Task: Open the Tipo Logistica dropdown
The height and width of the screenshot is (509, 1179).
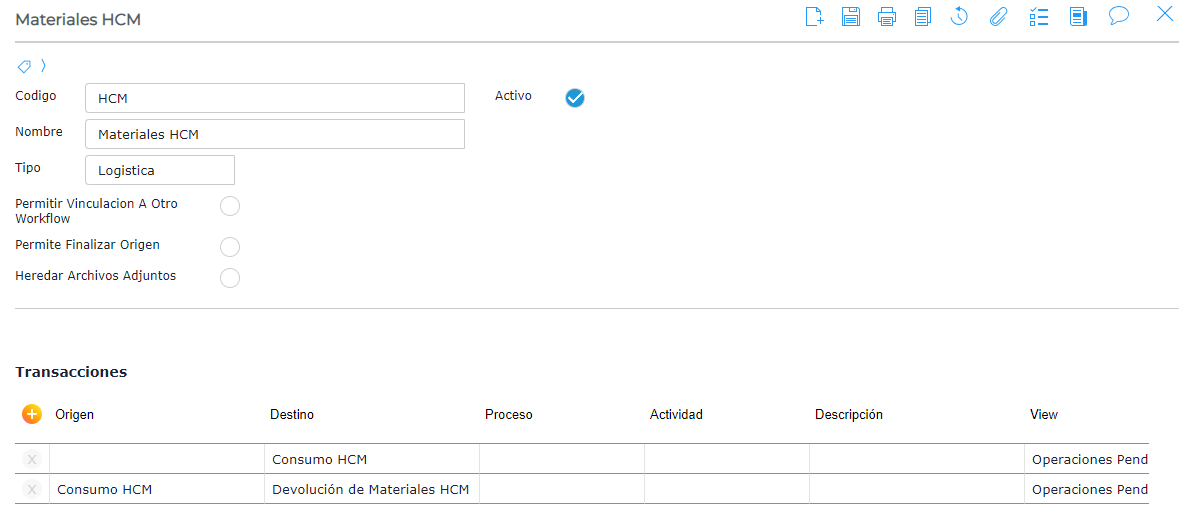Action: [160, 170]
